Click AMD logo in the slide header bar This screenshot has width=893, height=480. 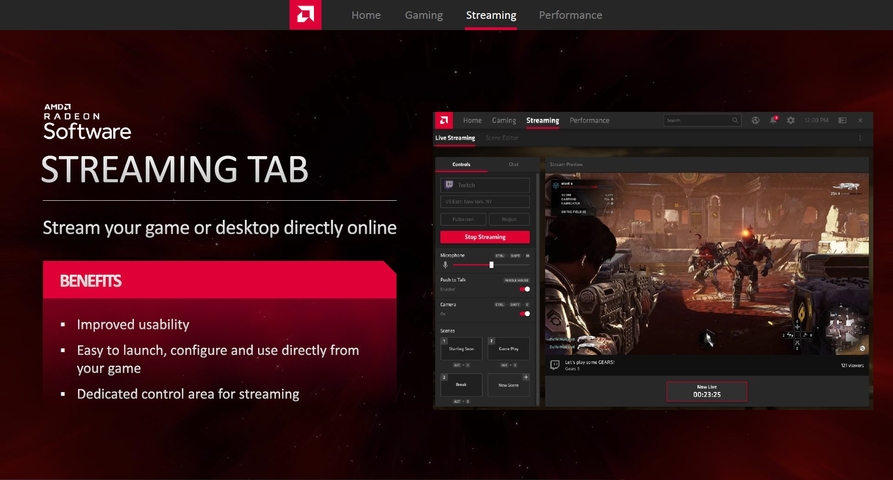click(x=305, y=15)
